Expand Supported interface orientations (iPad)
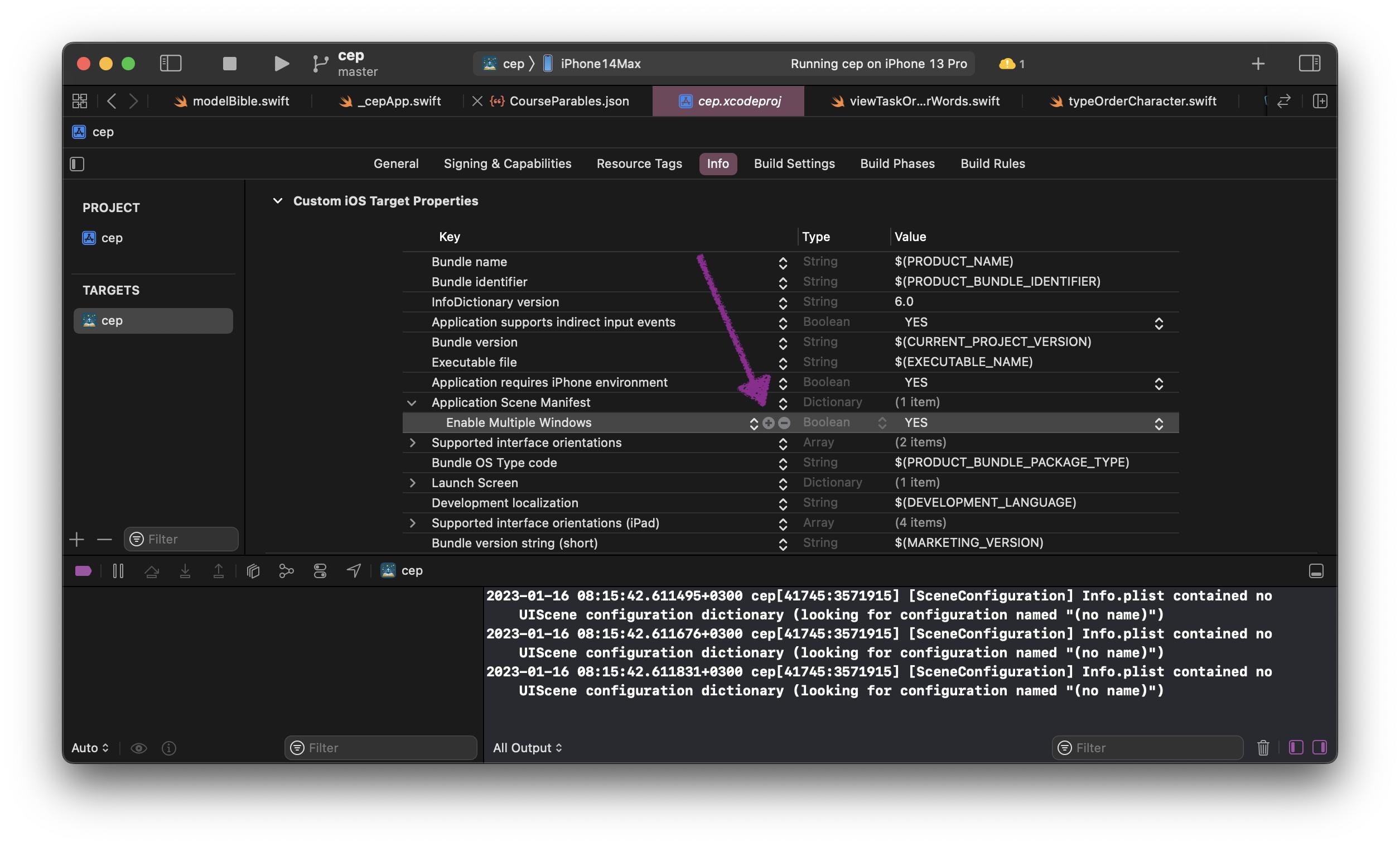 pos(413,523)
